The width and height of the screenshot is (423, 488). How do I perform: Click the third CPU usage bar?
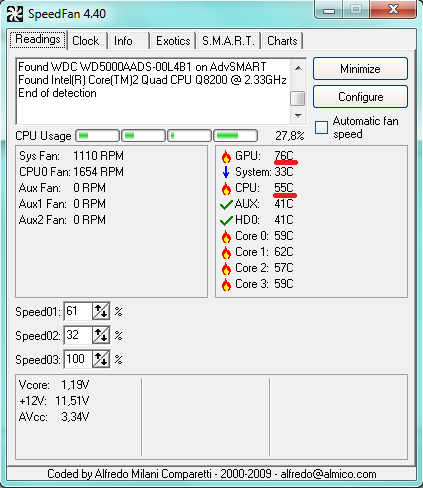[x=190, y=136]
